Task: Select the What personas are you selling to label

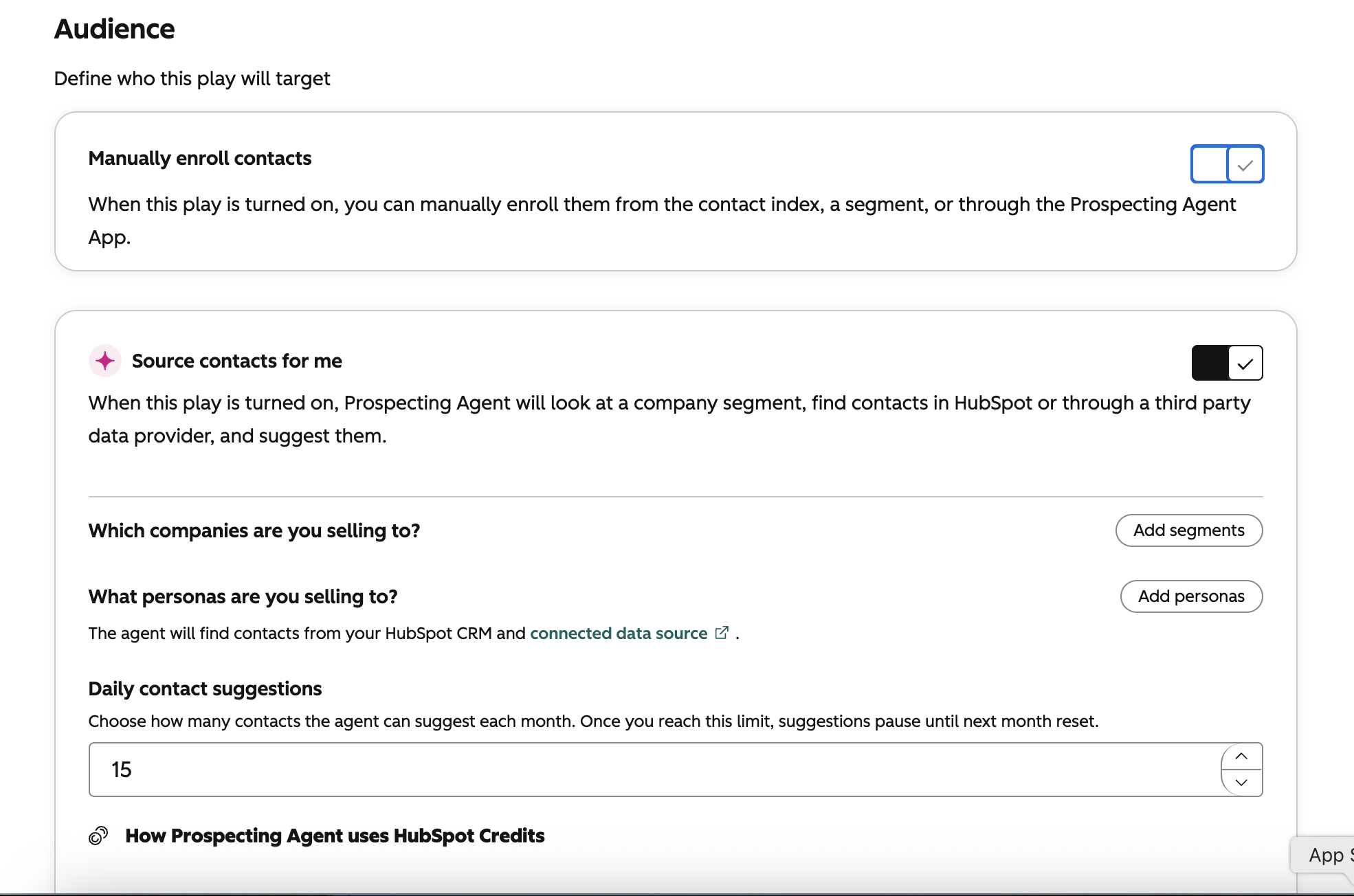Action: tap(243, 596)
